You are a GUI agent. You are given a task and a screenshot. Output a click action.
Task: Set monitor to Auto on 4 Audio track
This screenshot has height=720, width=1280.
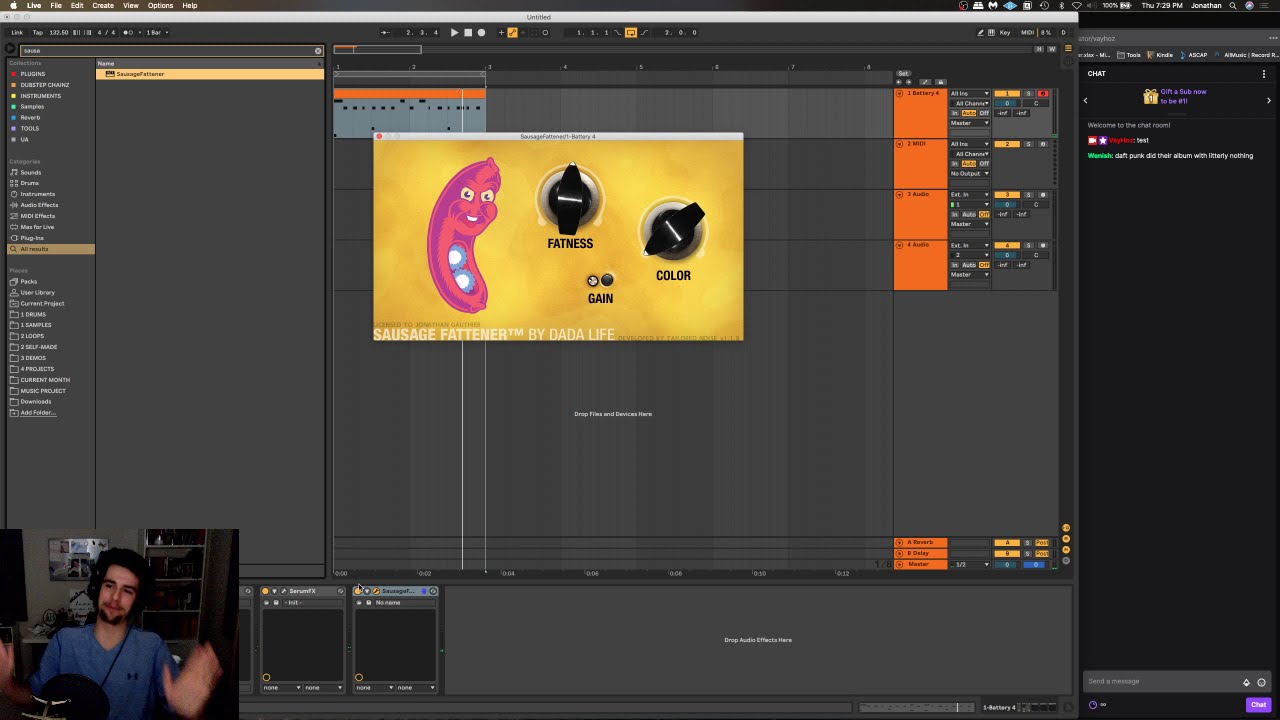pyautogui.click(x=968, y=265)
